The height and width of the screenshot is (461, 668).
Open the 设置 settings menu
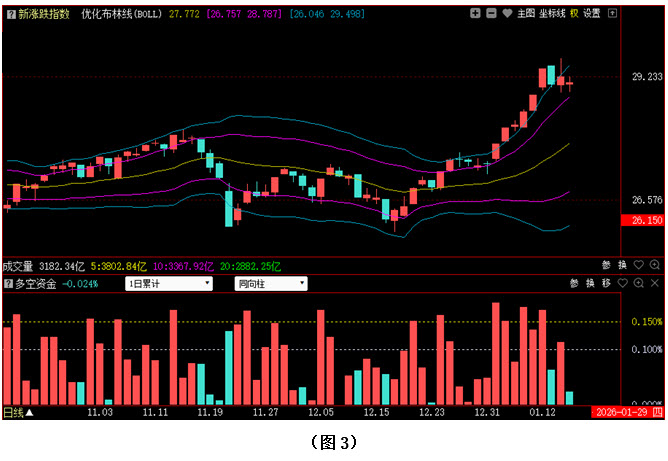pos(592,13)
